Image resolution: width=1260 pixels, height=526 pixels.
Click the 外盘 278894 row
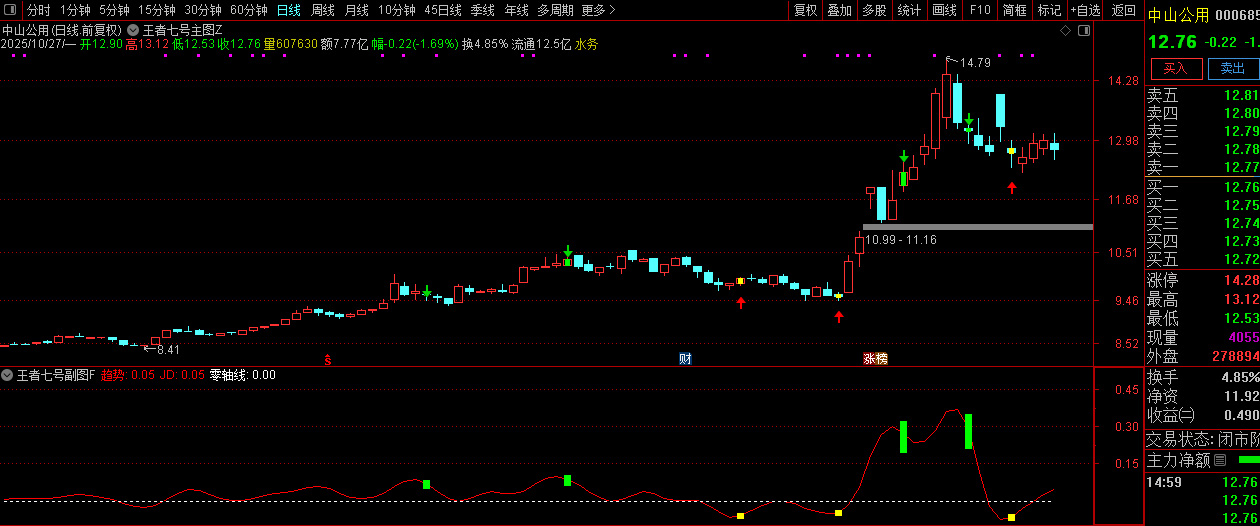[x=1202, y=356]
